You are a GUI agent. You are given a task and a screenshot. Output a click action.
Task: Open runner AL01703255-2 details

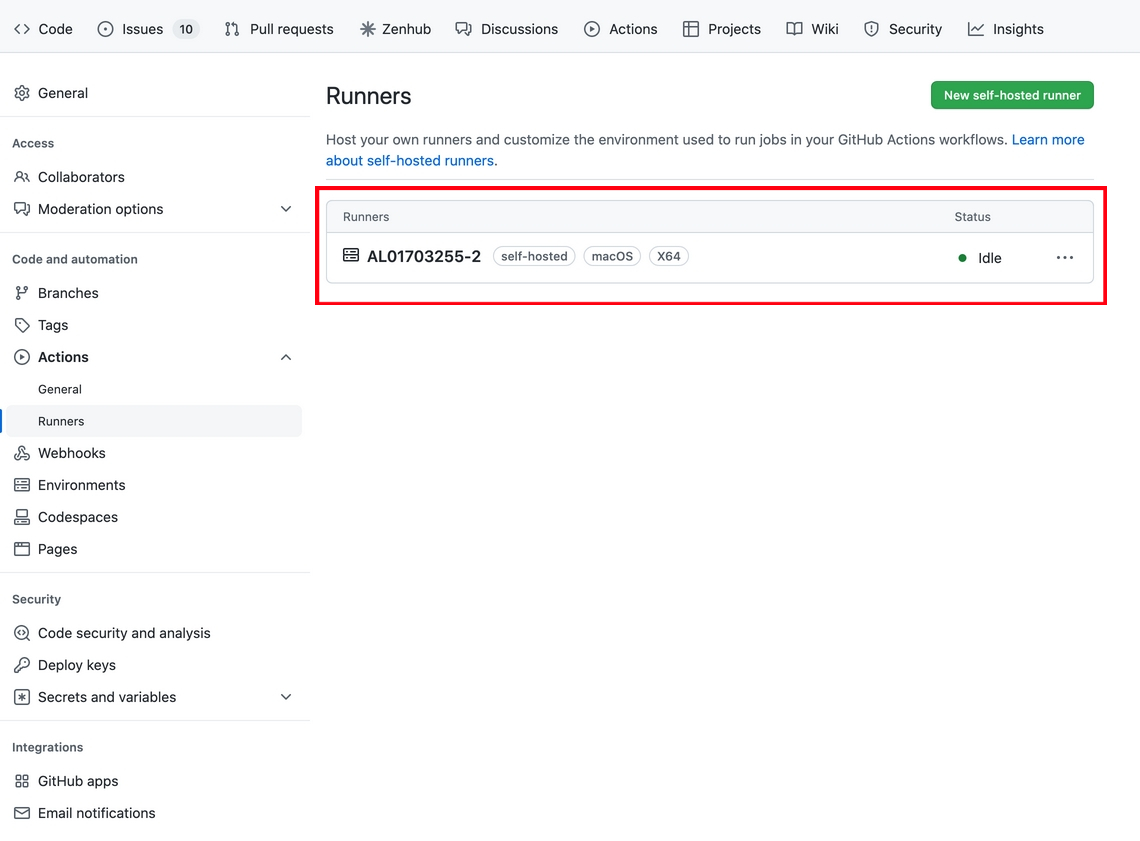pyautogui.click(x=424, y=257)
